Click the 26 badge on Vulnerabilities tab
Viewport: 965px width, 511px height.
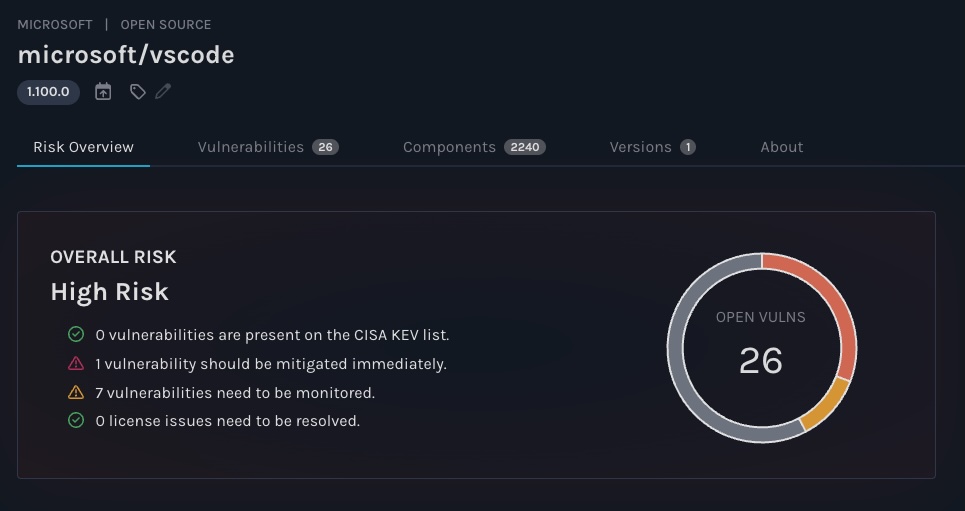(x=325, y=147)
